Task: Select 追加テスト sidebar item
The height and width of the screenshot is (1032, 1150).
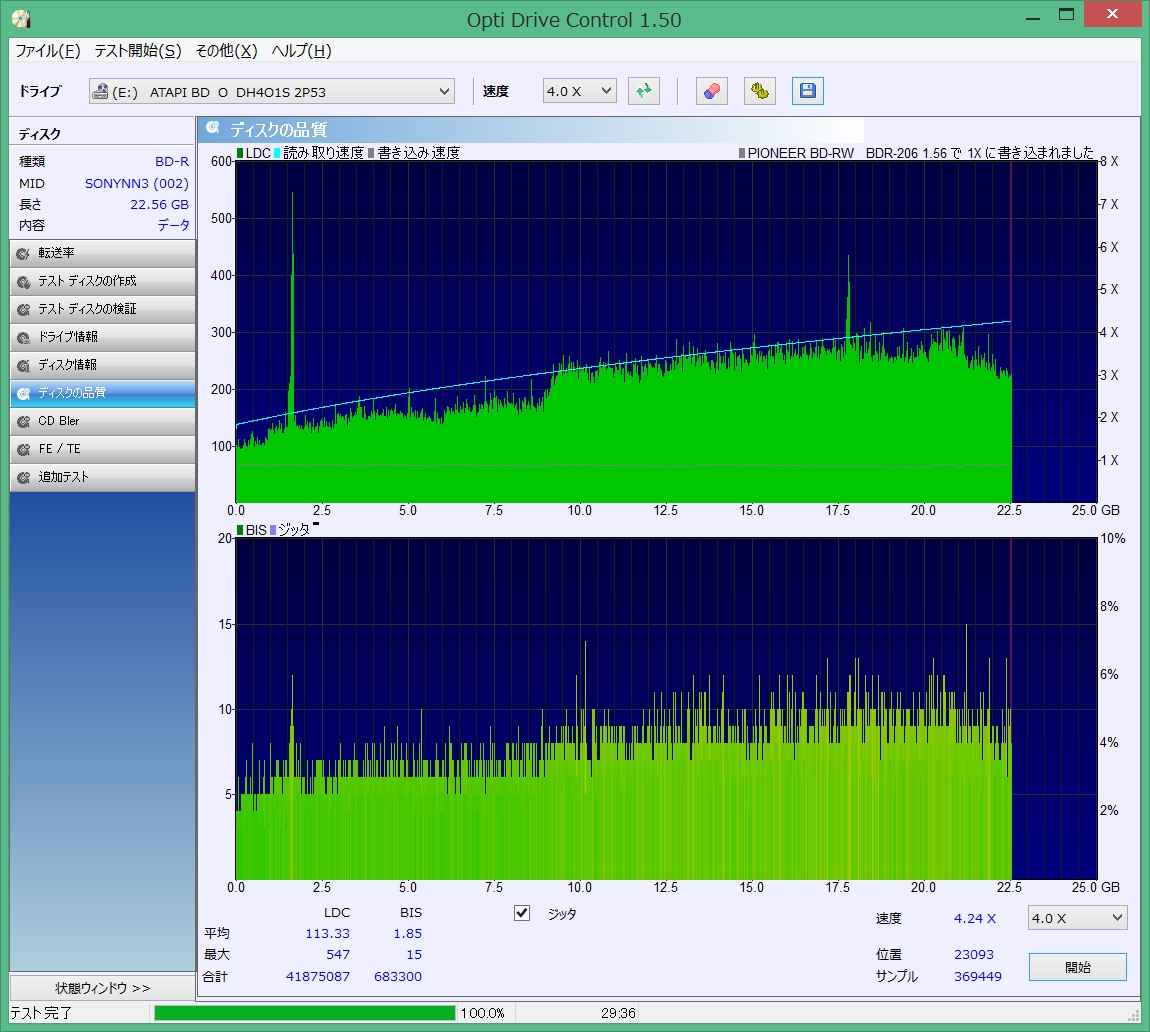Action: coord(102,477)
